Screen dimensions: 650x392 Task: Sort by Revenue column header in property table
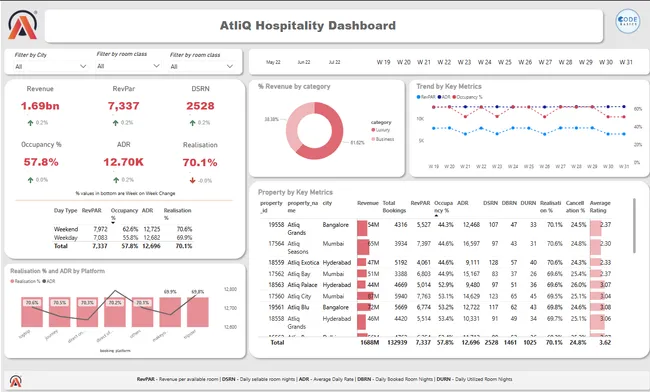(368, 203)
